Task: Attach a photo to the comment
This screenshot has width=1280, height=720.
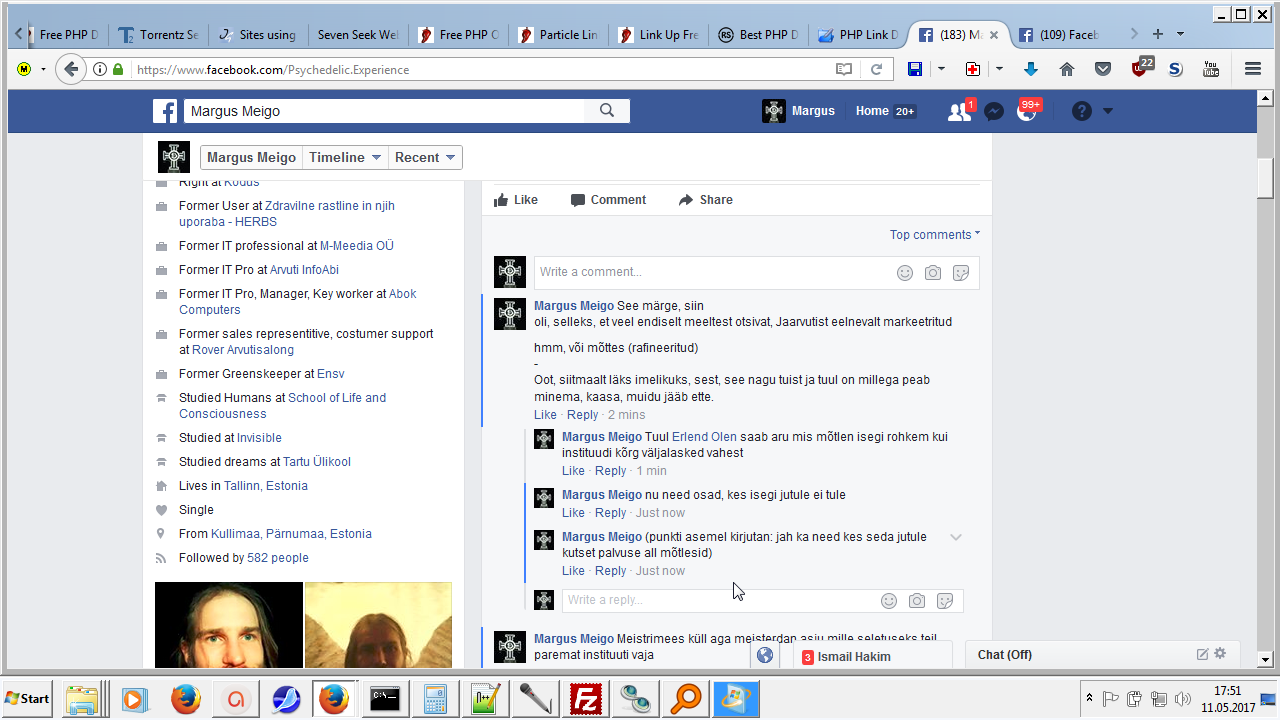Action: (933, 273)
